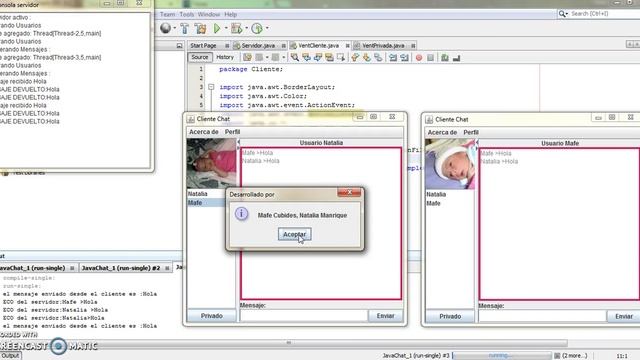Toggle Highlight Search in the editor toolbar
The width and height of the screenshot is (640, 360).
point(329,58)
